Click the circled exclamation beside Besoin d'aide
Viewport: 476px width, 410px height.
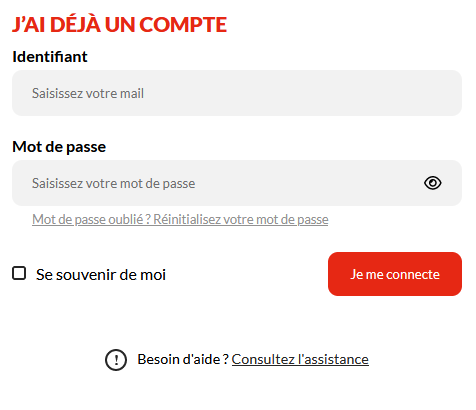pyautogui.click(x=116, y=360)
